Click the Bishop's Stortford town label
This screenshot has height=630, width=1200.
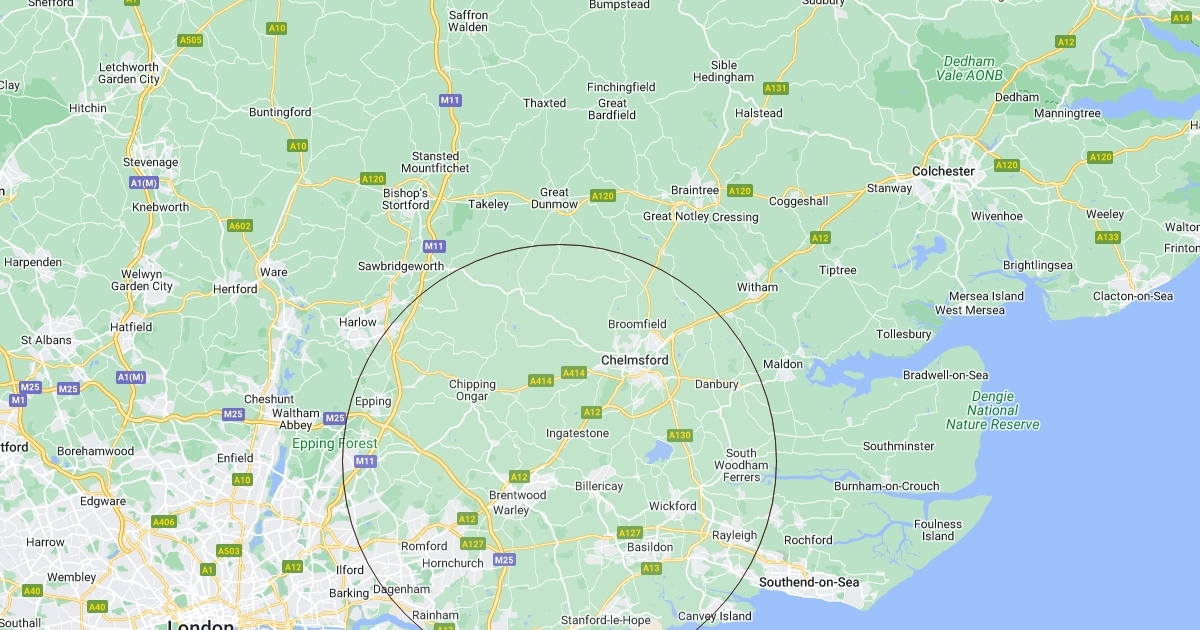[406, 199]
